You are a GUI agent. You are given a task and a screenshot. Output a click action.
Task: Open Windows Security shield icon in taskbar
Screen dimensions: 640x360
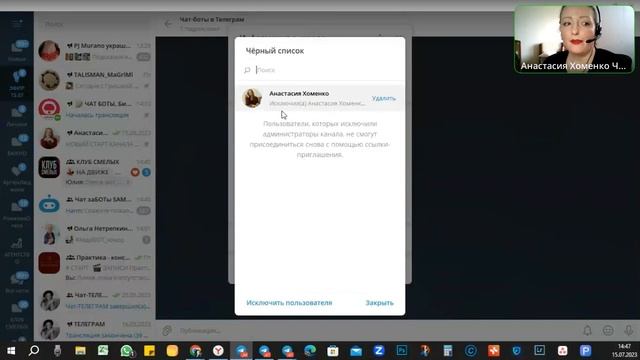517,351
